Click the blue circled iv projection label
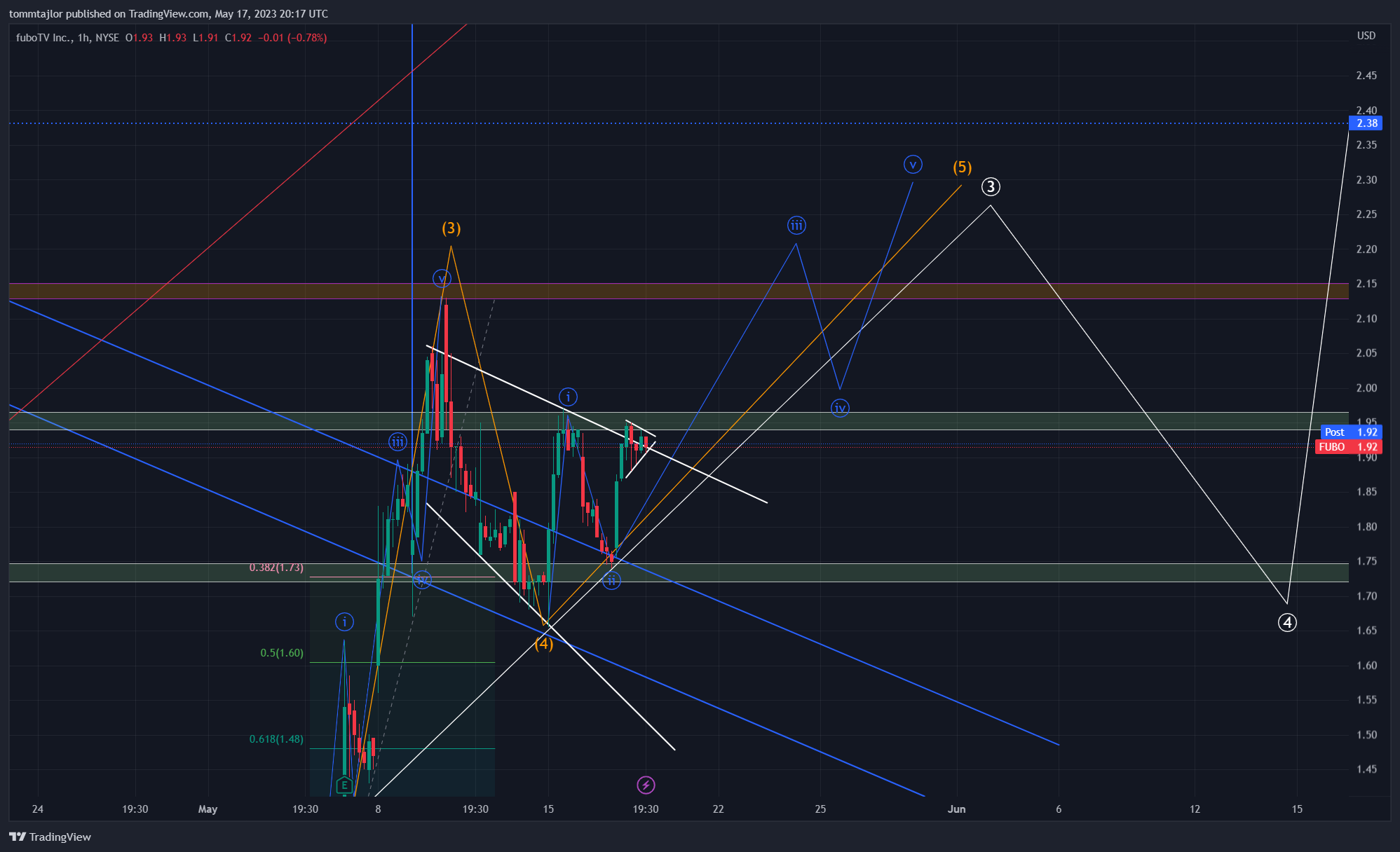 (x=840, y=408)
